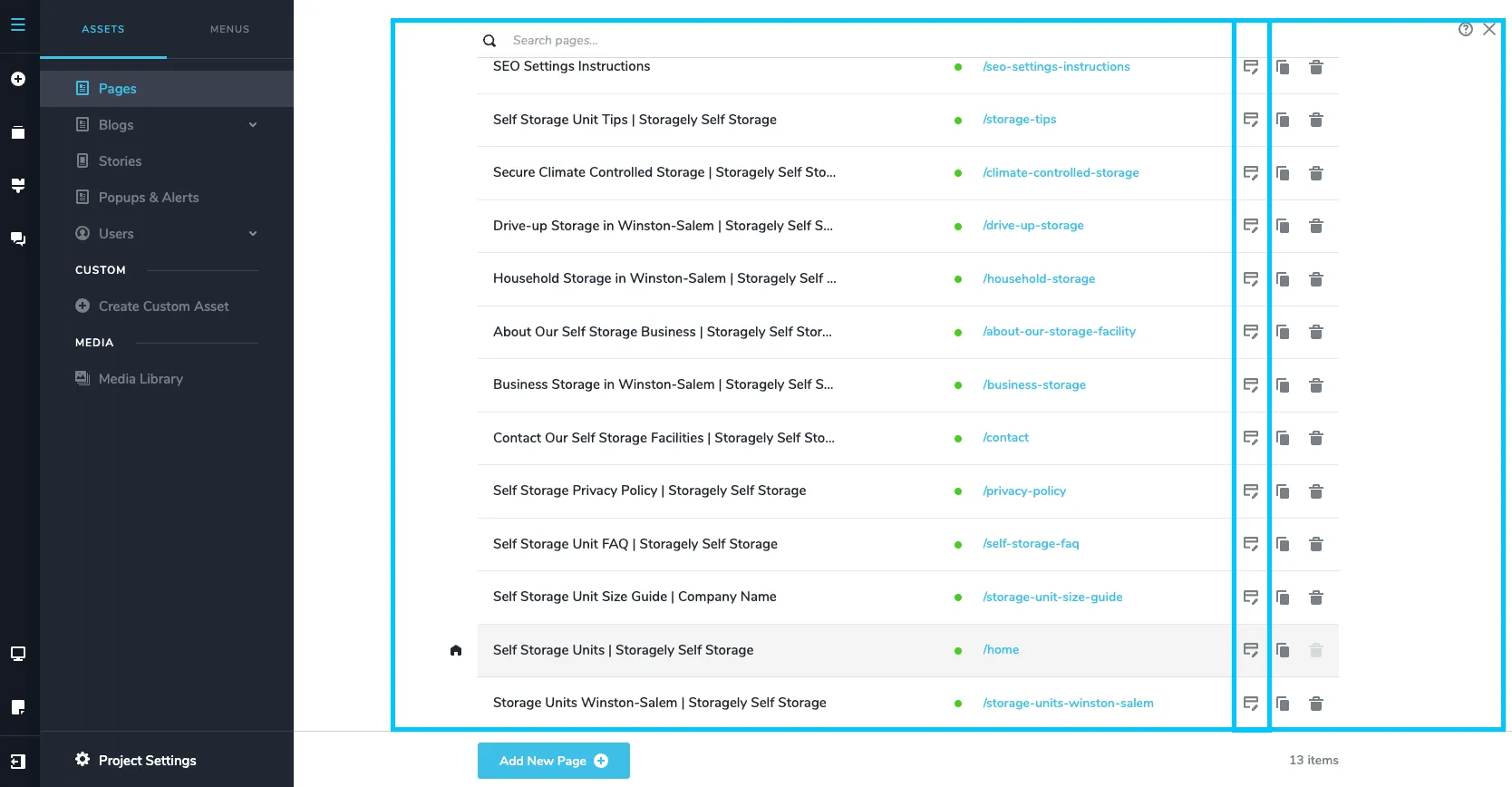Open the /home link
Image resolution: width=1512 pixels, height=787 pixels.
point(1001,650)
